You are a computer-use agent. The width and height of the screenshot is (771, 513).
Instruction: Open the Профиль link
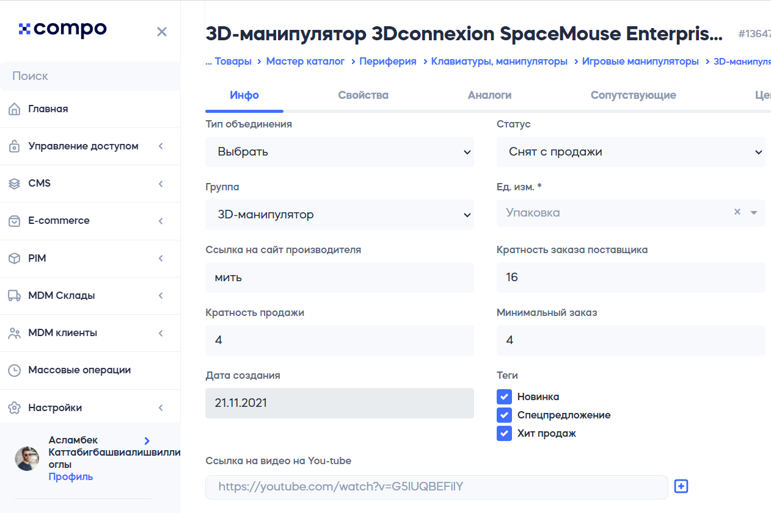pyautogui.click(x=70, y=477)
